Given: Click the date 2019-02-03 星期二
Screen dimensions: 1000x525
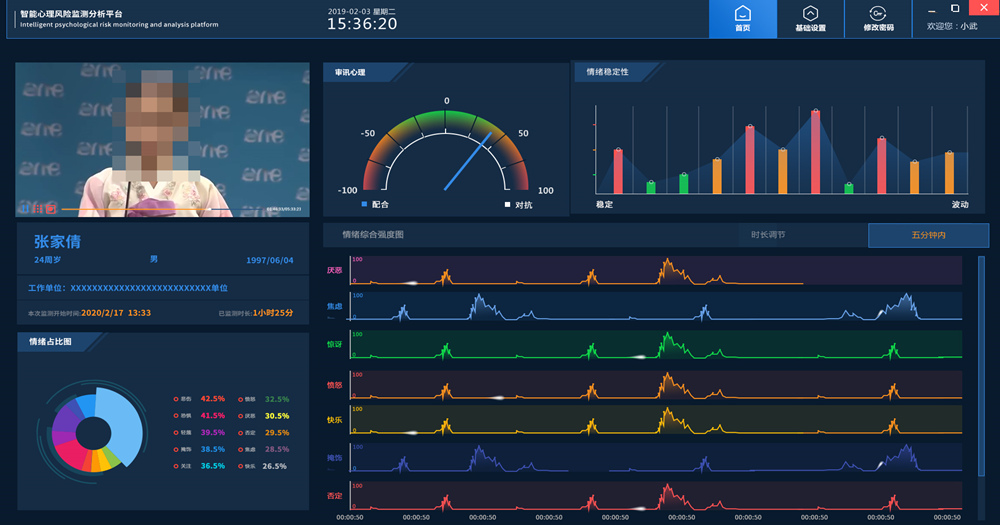Looking at the screenshot, I should click(362, 11).
